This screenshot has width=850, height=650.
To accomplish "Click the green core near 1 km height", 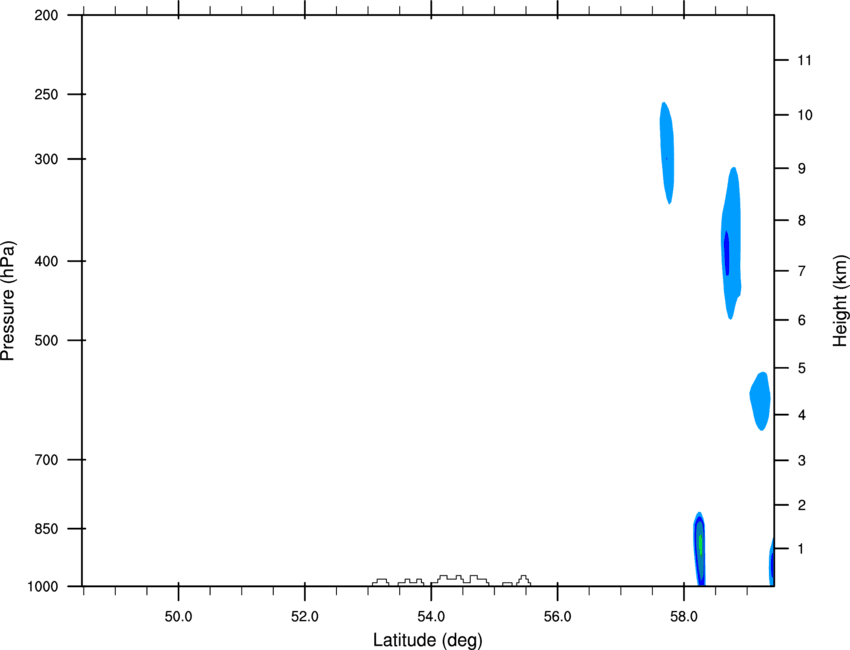I will [x=700, y=544].
